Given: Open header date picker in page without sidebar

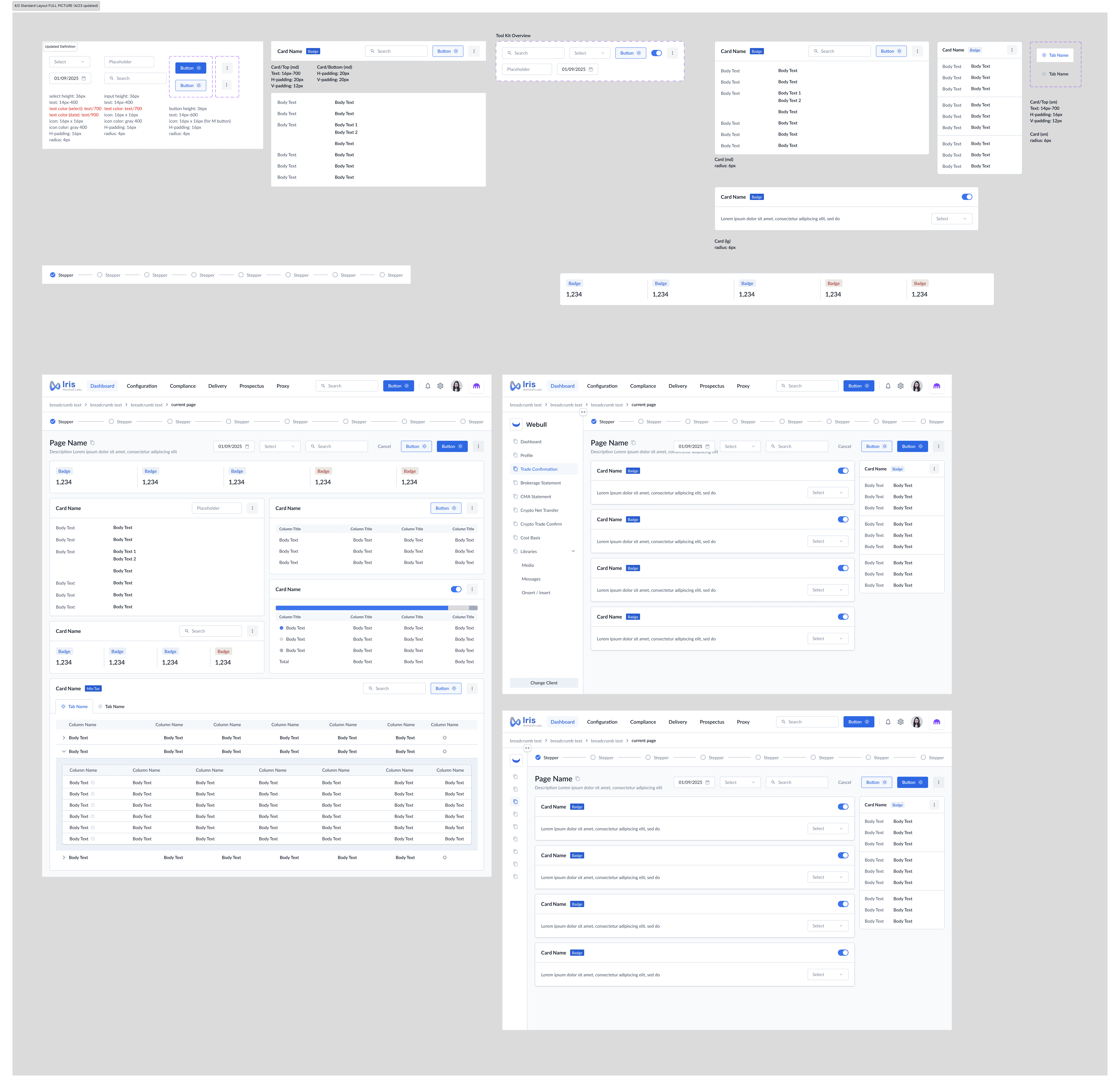Looking at the screenshot, I should pos(234,446).
